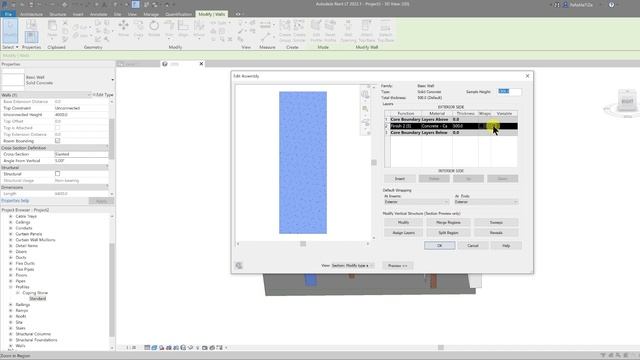Click the Create Group ribbon icon
This screenshot has width=640, height=360.
coord(285,31)
